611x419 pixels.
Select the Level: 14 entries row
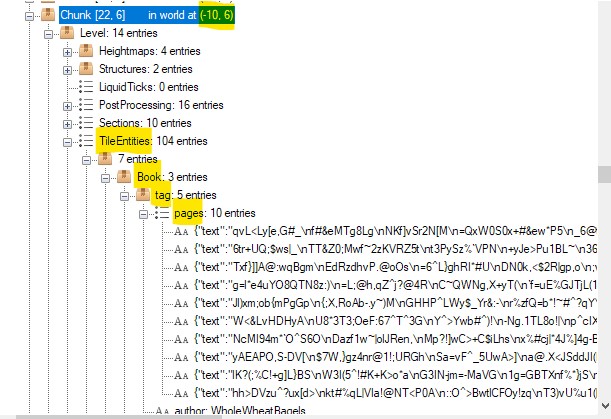[119, 33]
